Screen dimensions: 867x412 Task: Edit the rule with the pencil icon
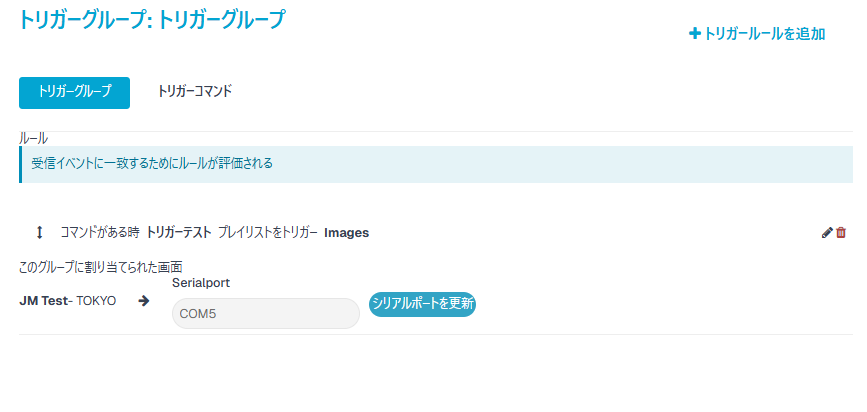tap(827, 233)
